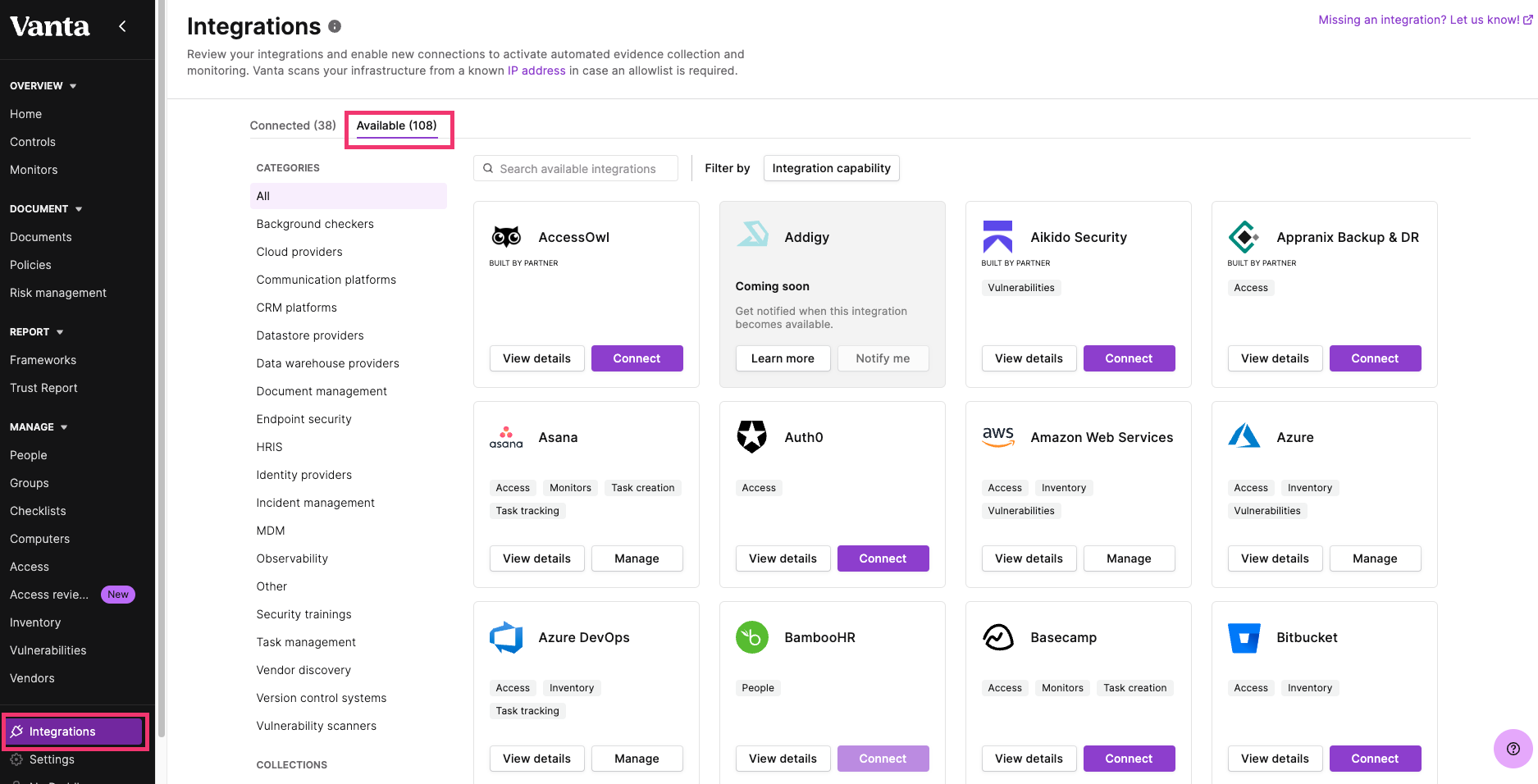The width and height of the screenshot is (1538, 784).
Task: Switch to the Connected (38) tab
Action: pyautogui.click(x=293, y=125)
